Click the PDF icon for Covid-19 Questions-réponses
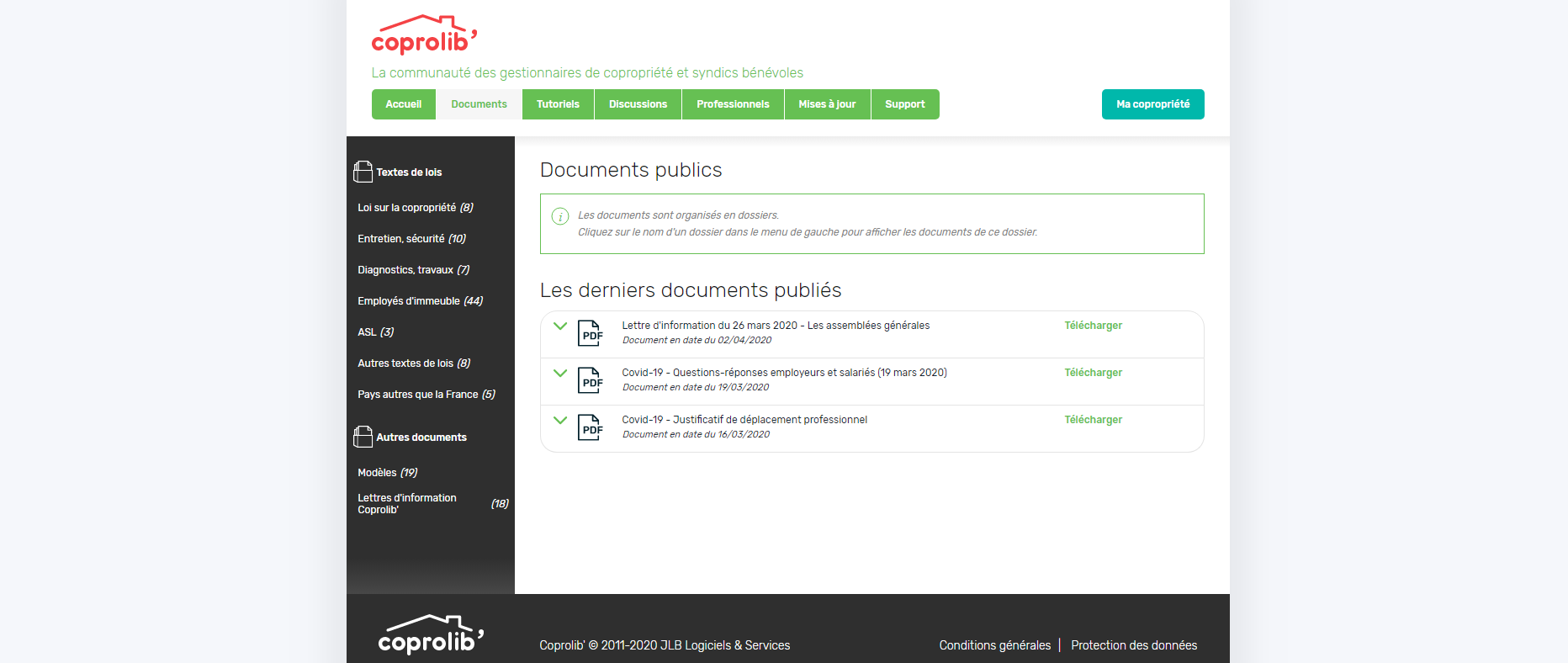This screenshot has height=663, width=1568. (x=591, y=380)
